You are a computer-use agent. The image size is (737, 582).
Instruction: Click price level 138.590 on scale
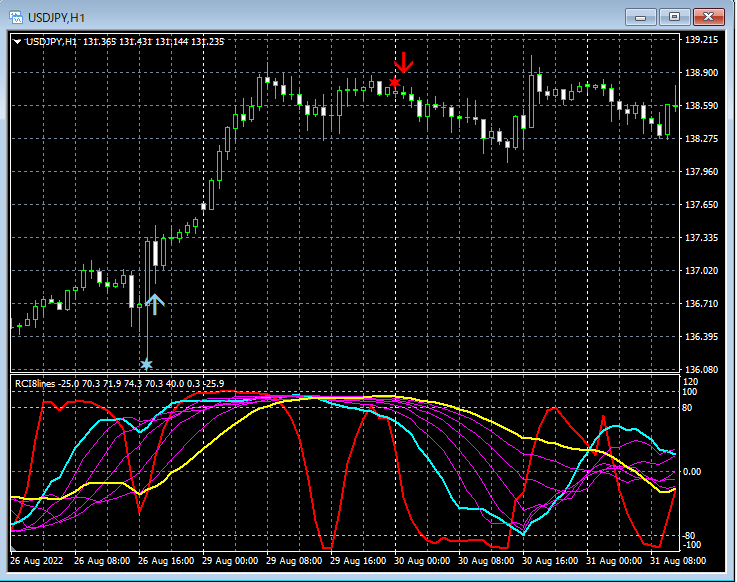(x=701, y=105)
